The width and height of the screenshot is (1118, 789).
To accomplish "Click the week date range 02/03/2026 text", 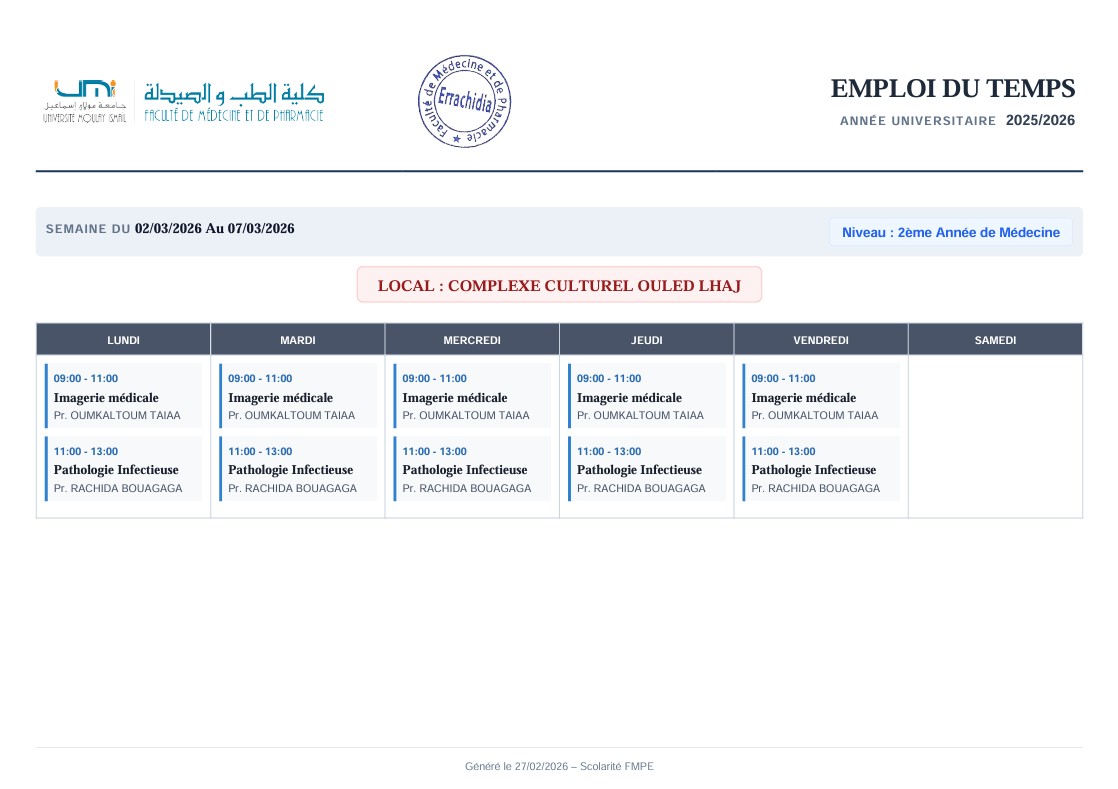I will (214, 228).
